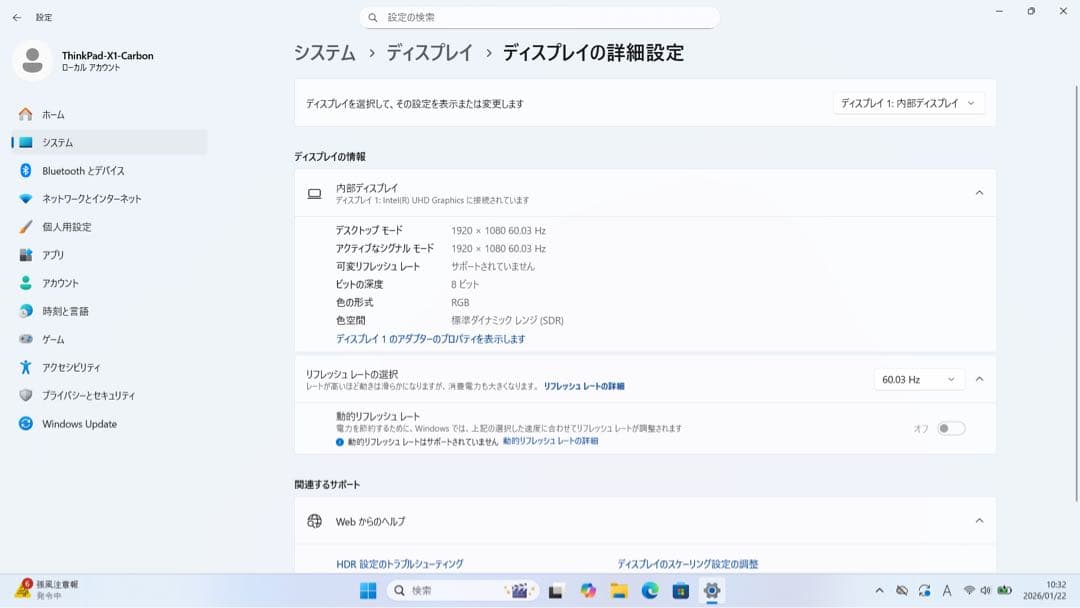Open the Microsoft Store taskbar icon
Viewport: 1080px width, 608px height.
point(682,590)
